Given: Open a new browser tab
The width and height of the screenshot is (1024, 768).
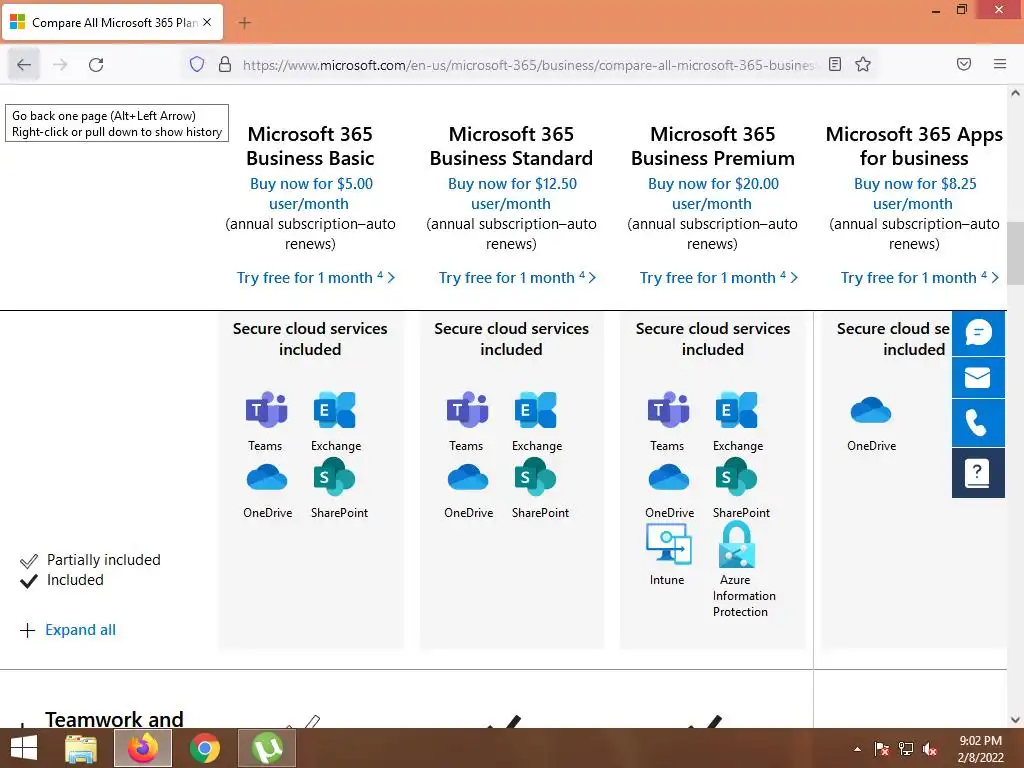Looking at the screenshot, I should (x=244, y=23).
